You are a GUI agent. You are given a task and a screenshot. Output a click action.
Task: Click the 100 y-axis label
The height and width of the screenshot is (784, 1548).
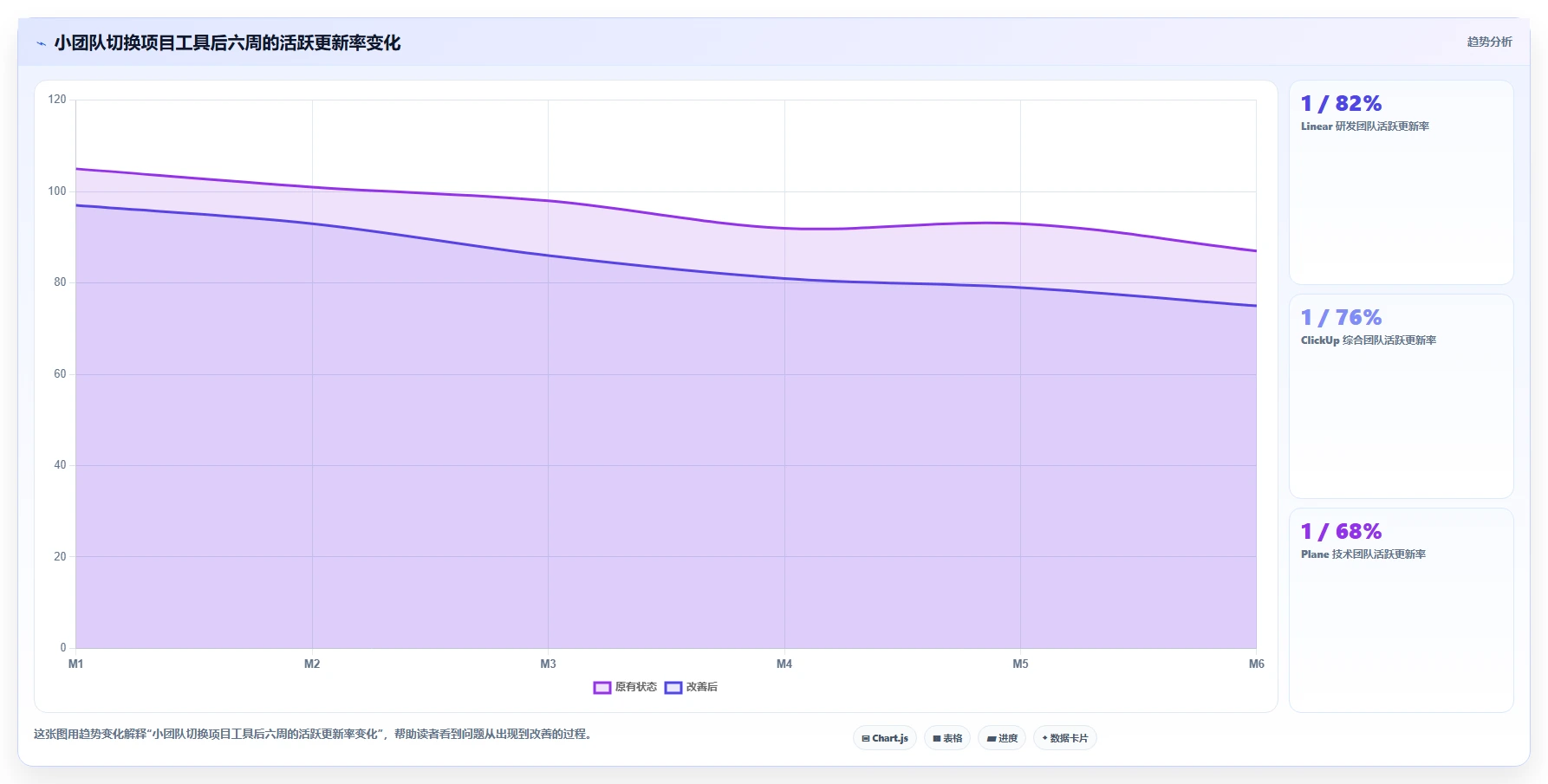(x=57, y=191)
